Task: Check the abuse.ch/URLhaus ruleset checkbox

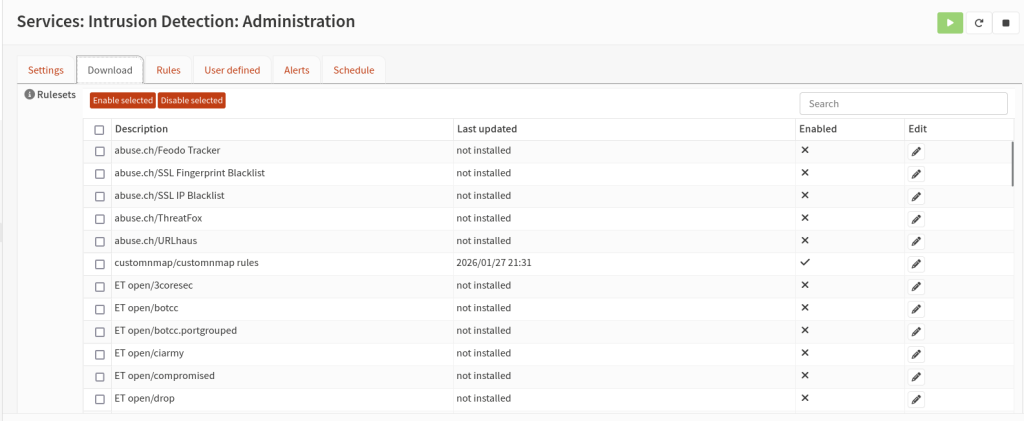Action: 99,241
